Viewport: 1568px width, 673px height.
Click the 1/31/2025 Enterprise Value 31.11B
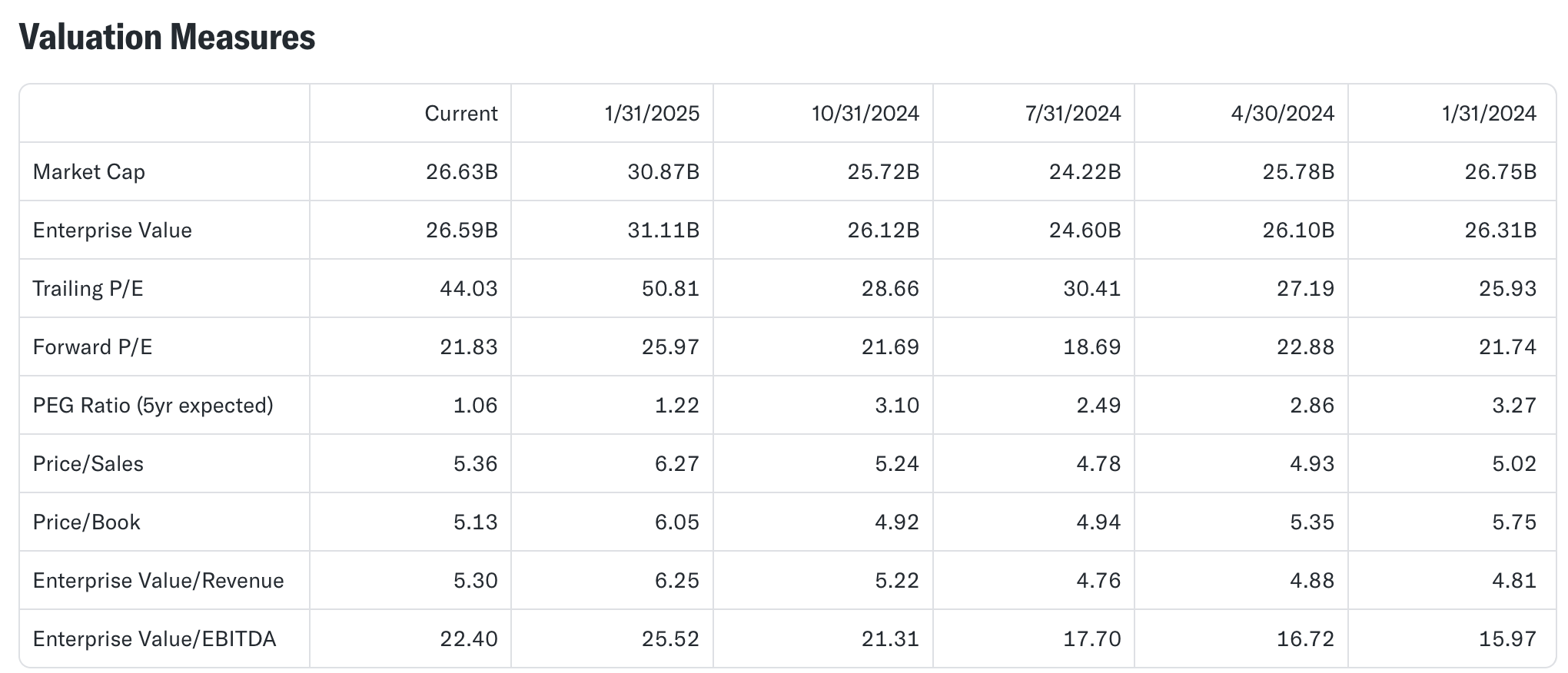[663, 230]
